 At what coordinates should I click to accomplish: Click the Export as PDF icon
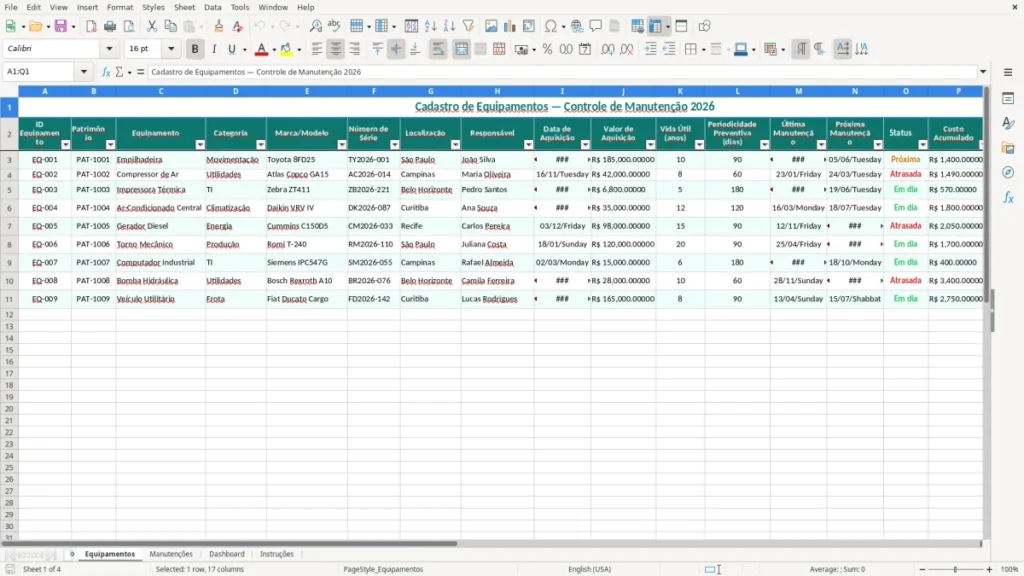(91, 26)
